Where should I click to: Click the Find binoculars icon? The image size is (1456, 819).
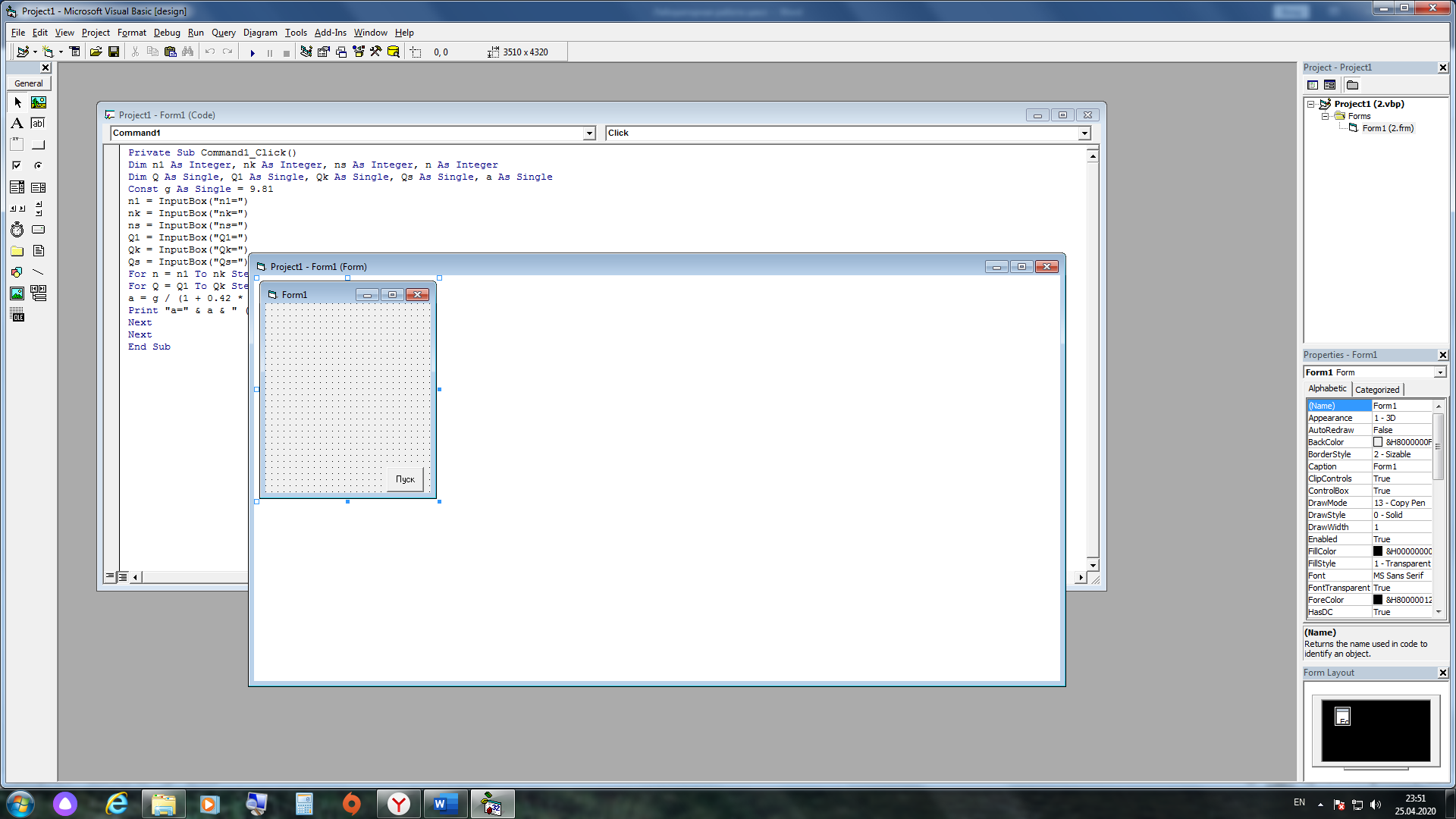click(188, 52)
